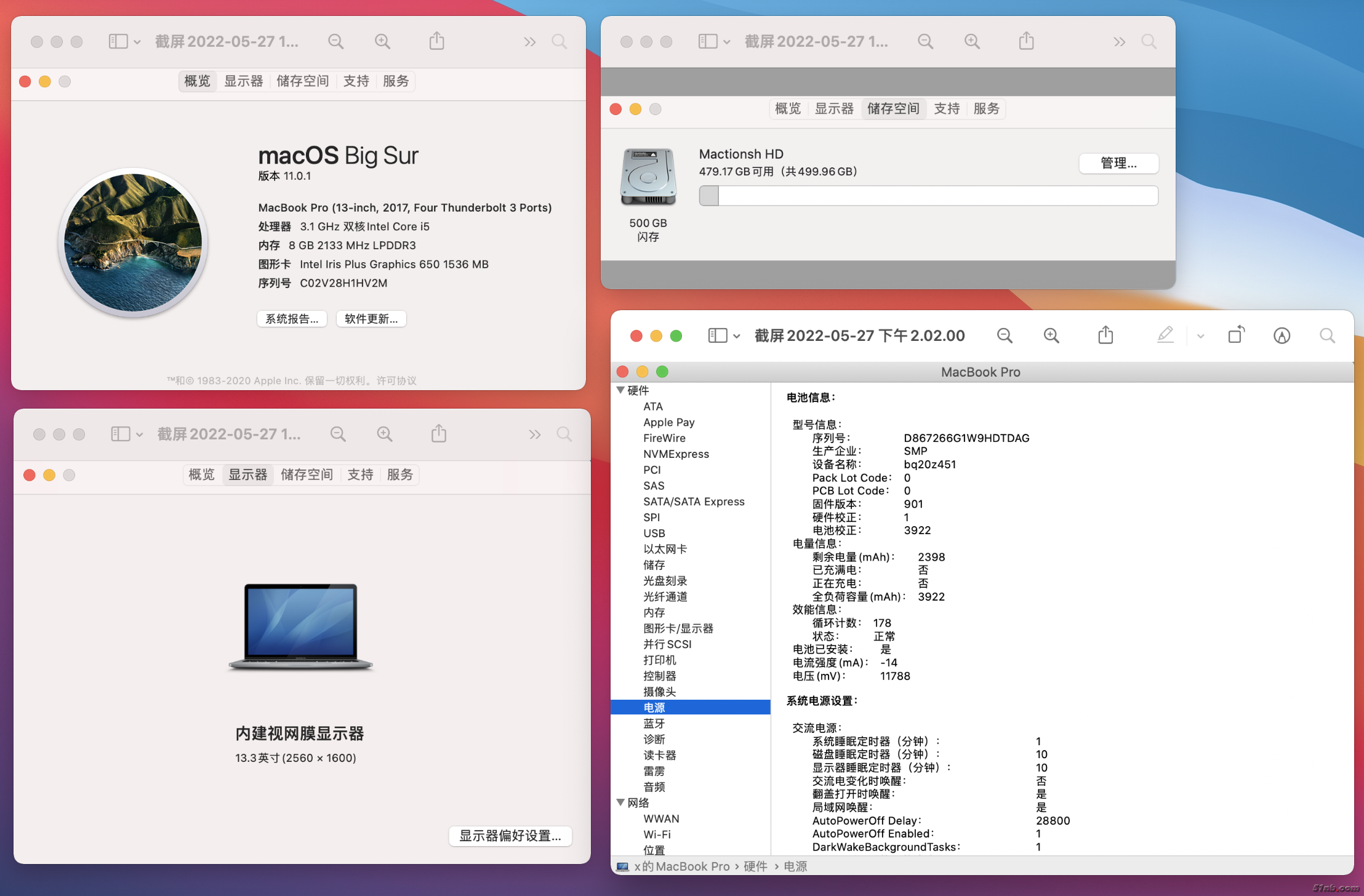Select the 支持 tab in the storage window

coord(947,109)
